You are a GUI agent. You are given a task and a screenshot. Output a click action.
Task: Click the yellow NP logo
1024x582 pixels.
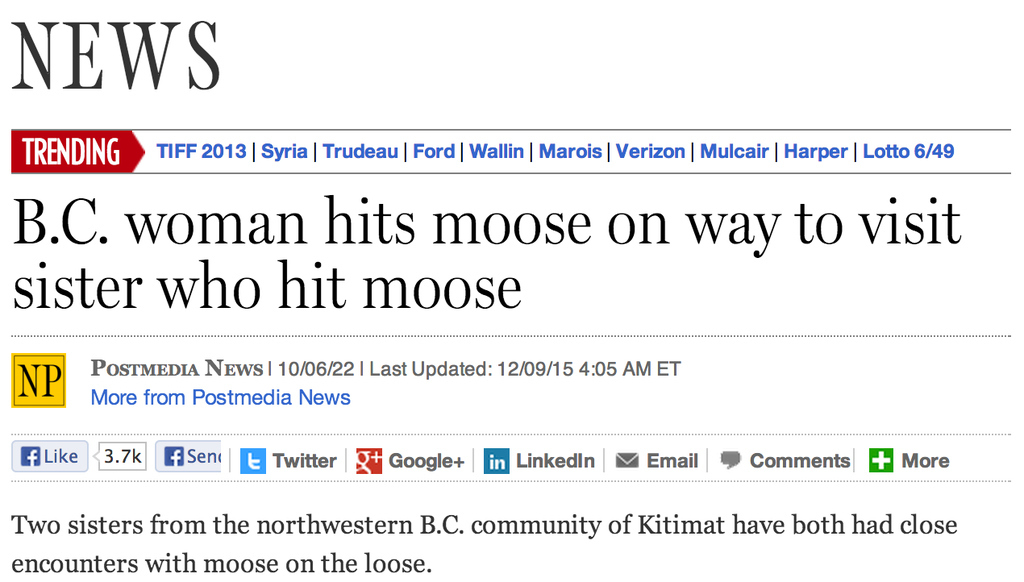[39, 381]
